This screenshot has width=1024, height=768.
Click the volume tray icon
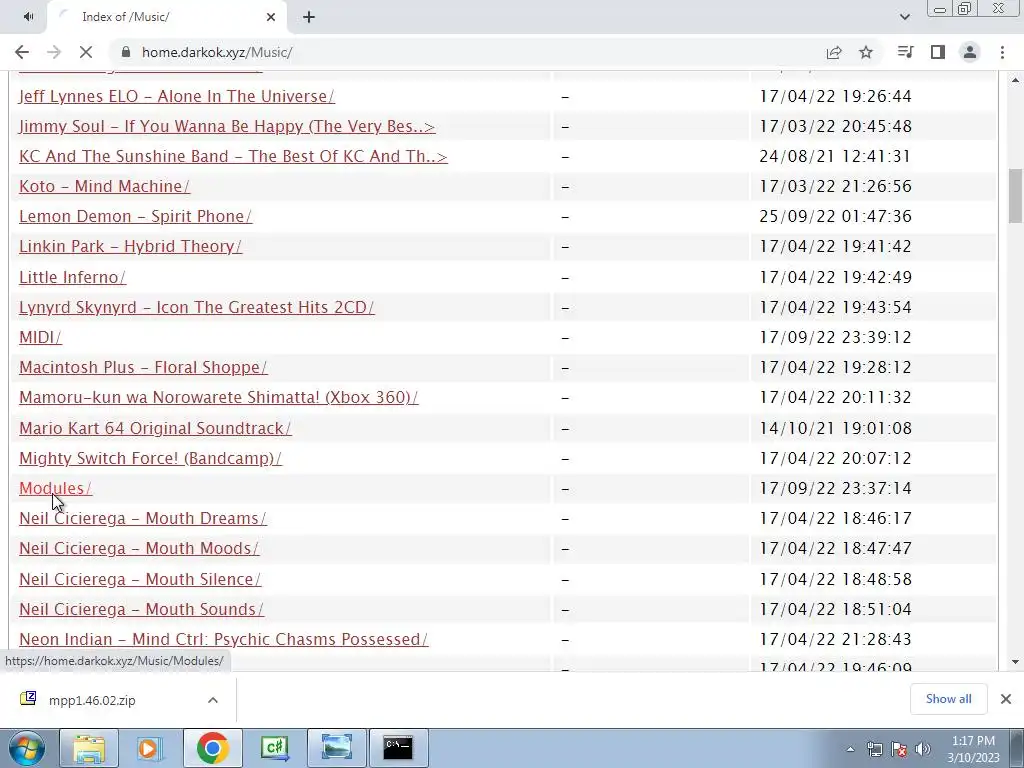pyautogui.click(x=923, y=749)
